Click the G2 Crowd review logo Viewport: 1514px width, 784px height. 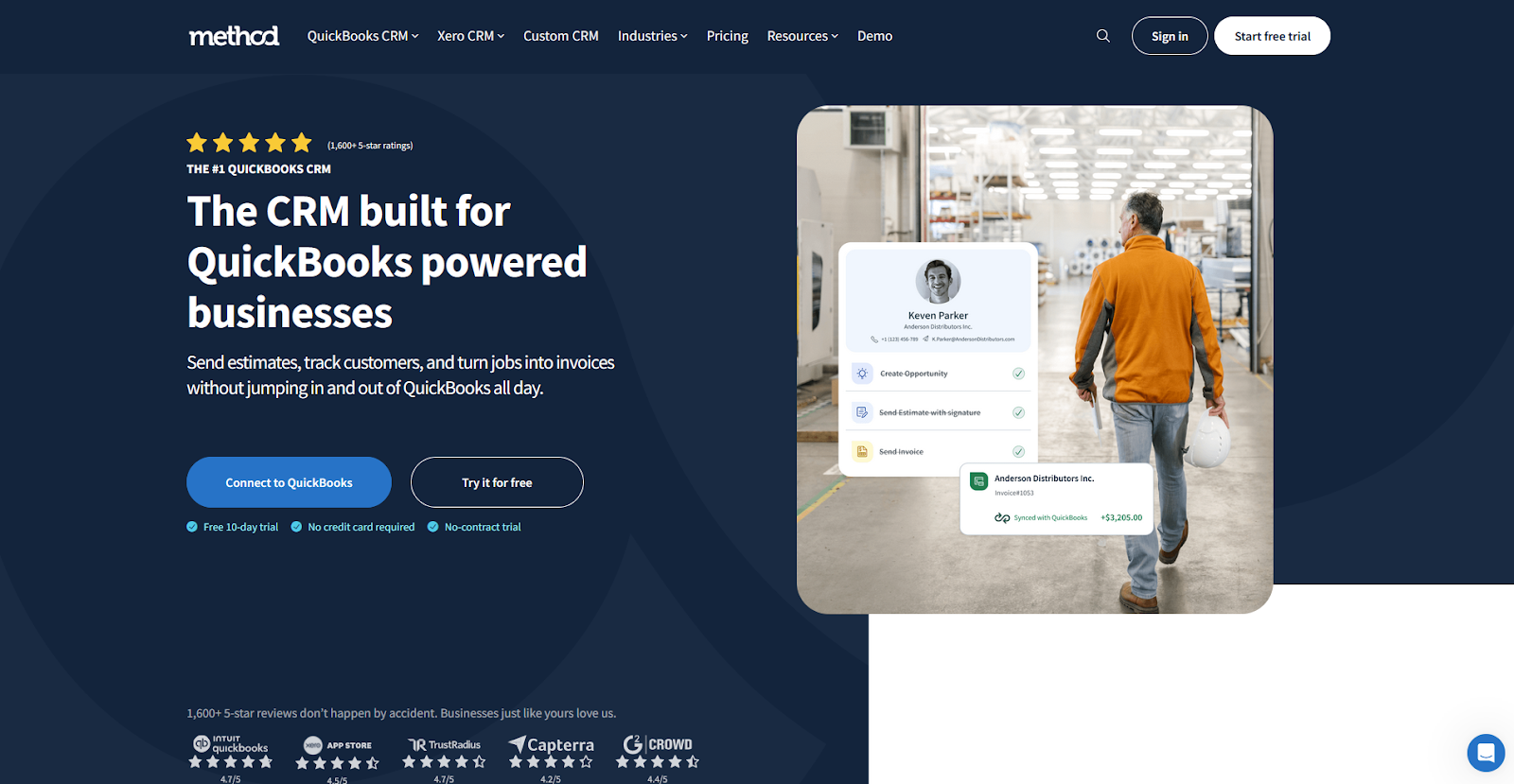(658, 744)
